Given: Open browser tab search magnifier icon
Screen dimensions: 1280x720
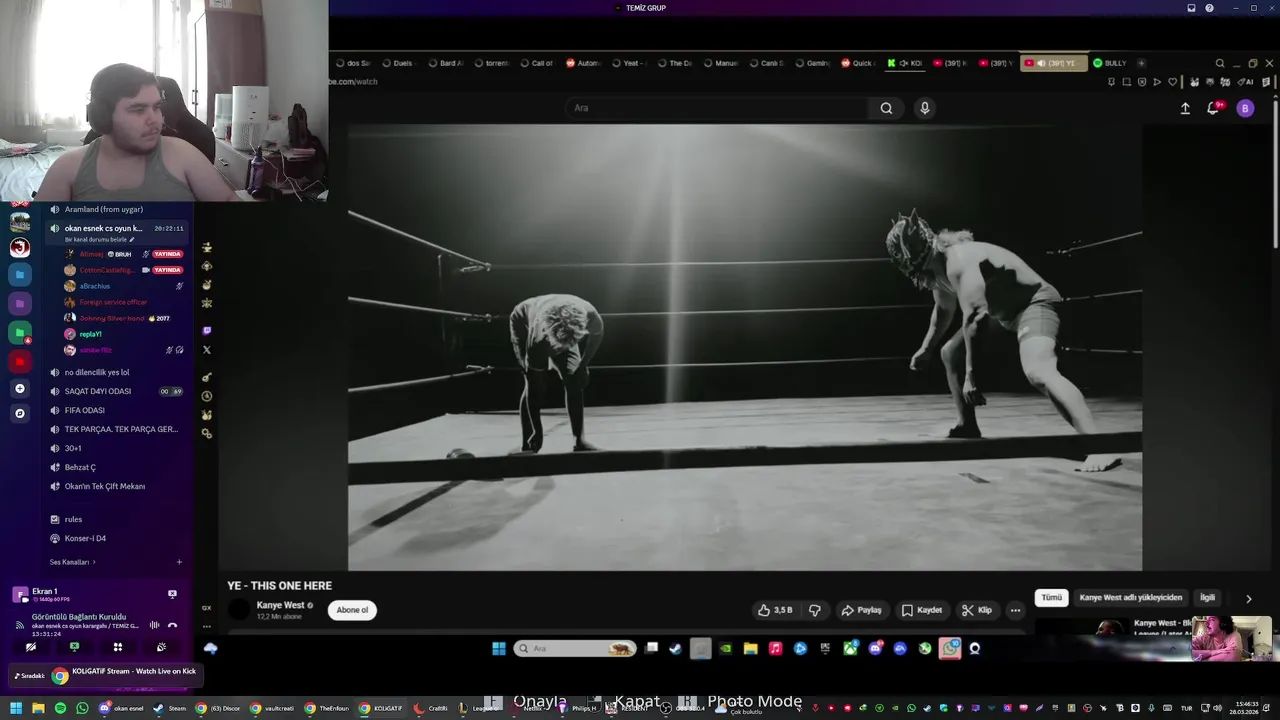Looking at the screenshot, I should point(1219,63).
